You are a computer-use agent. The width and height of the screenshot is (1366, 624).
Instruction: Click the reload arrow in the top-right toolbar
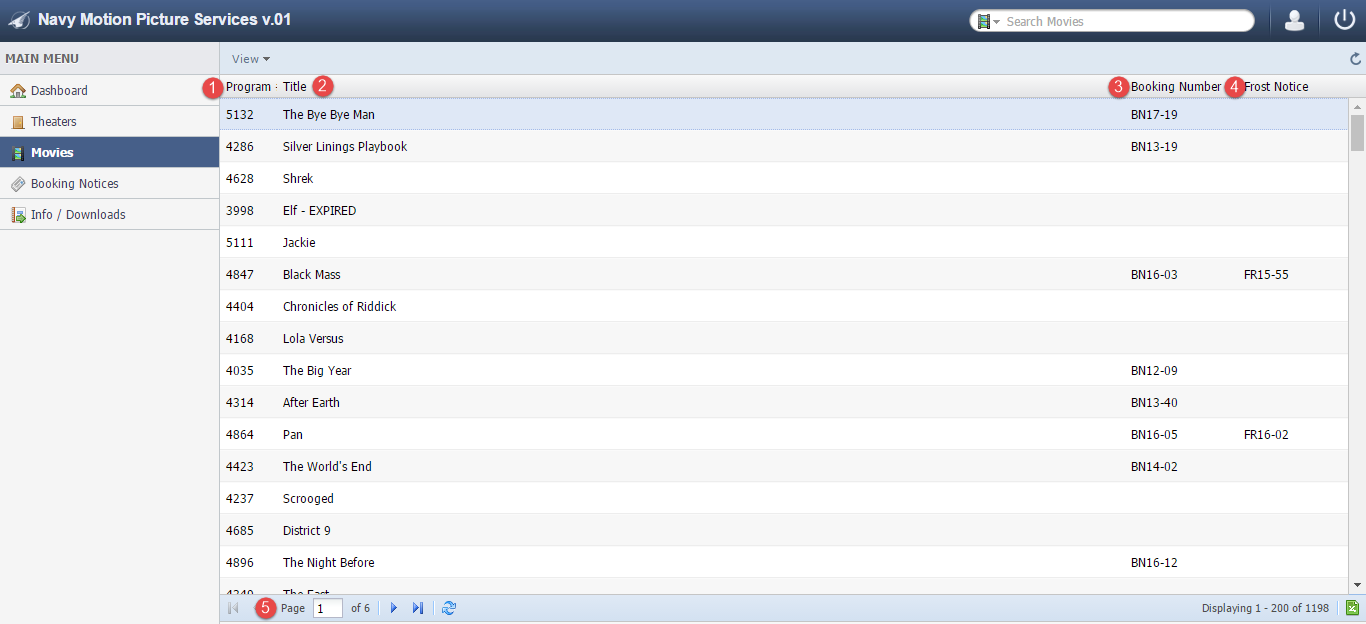click(x=1356, y=59)
